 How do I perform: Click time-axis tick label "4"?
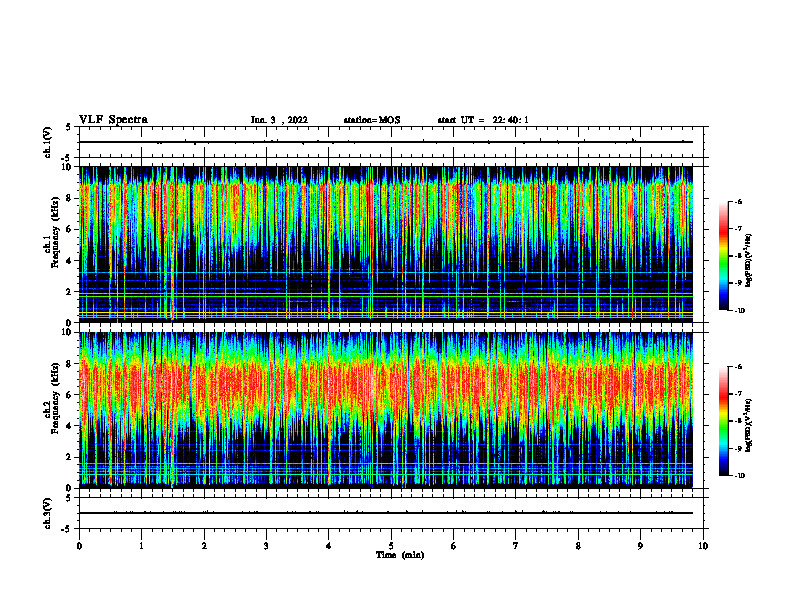pyautogui.click(x=329, y=546)
